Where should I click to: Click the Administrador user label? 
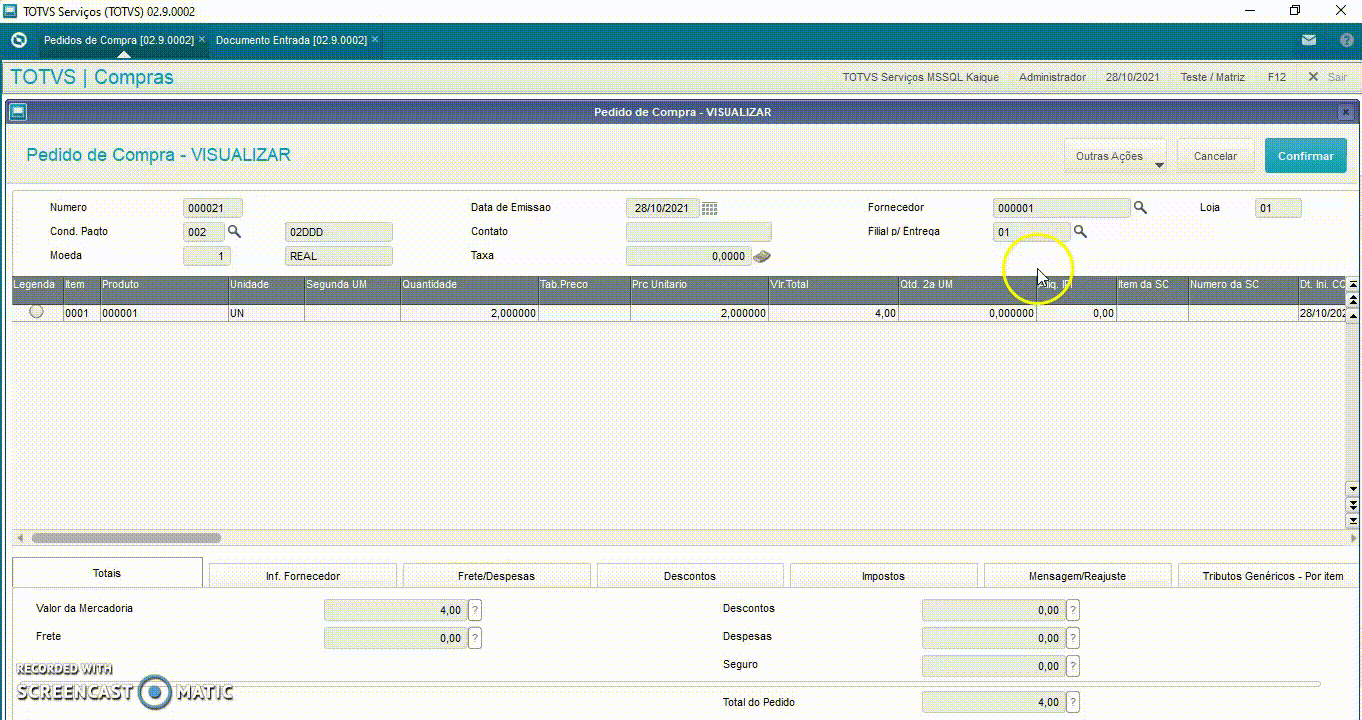[x=1052, y=77]
